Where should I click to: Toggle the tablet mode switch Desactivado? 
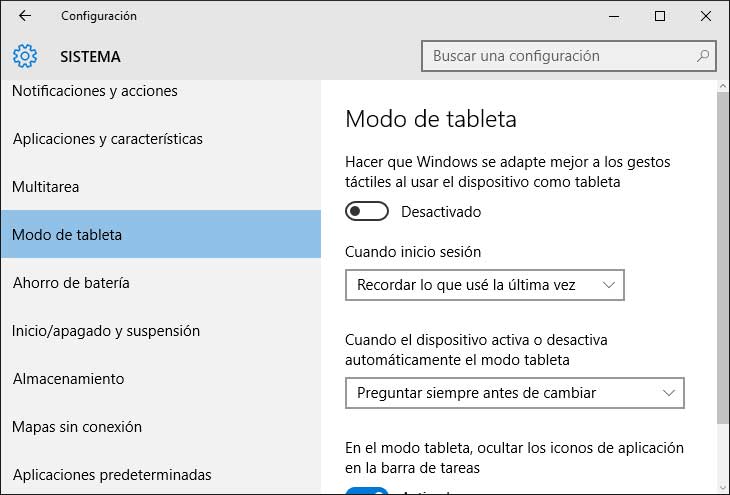(366, 212)
